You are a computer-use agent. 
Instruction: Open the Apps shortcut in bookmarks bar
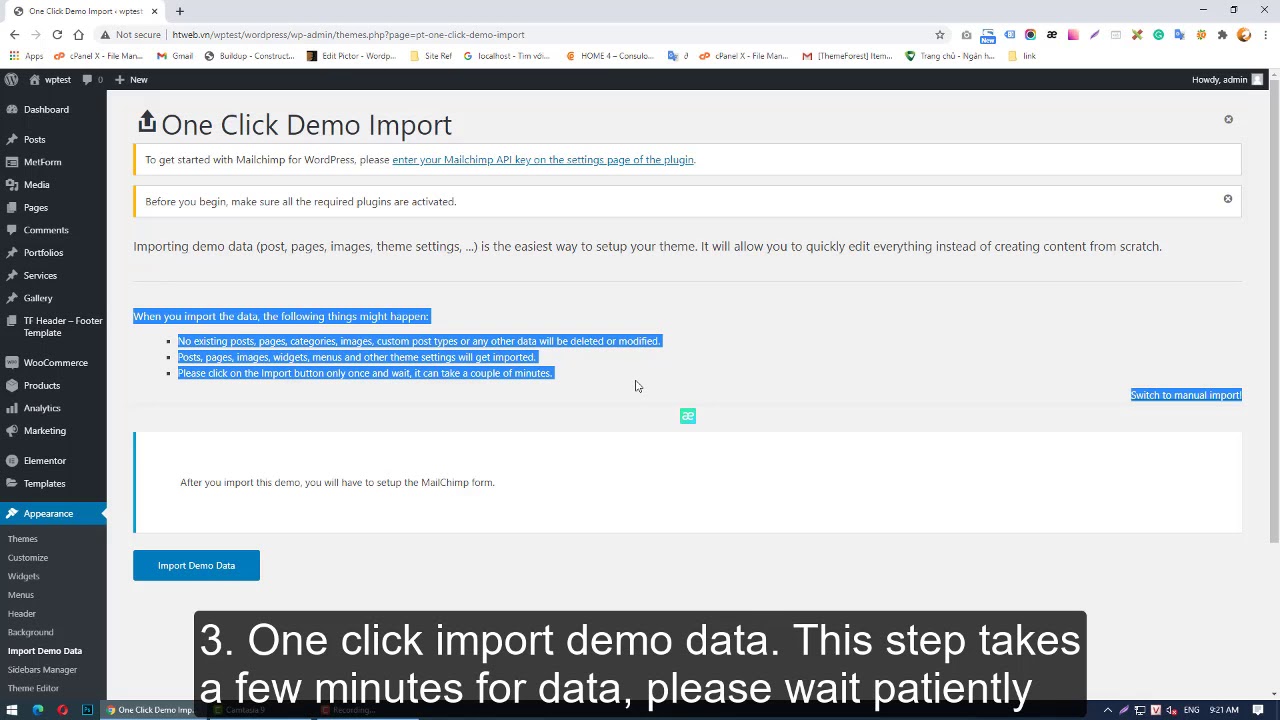click(x=27, y=56)
